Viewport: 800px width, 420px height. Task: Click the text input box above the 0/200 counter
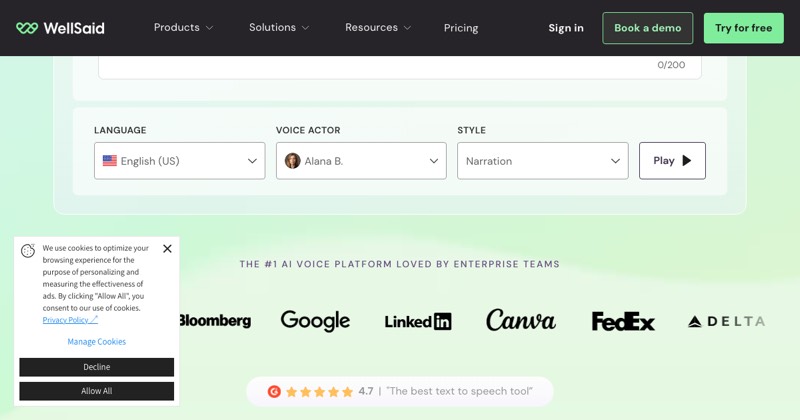pyautogui.click(x=400, y=67)
